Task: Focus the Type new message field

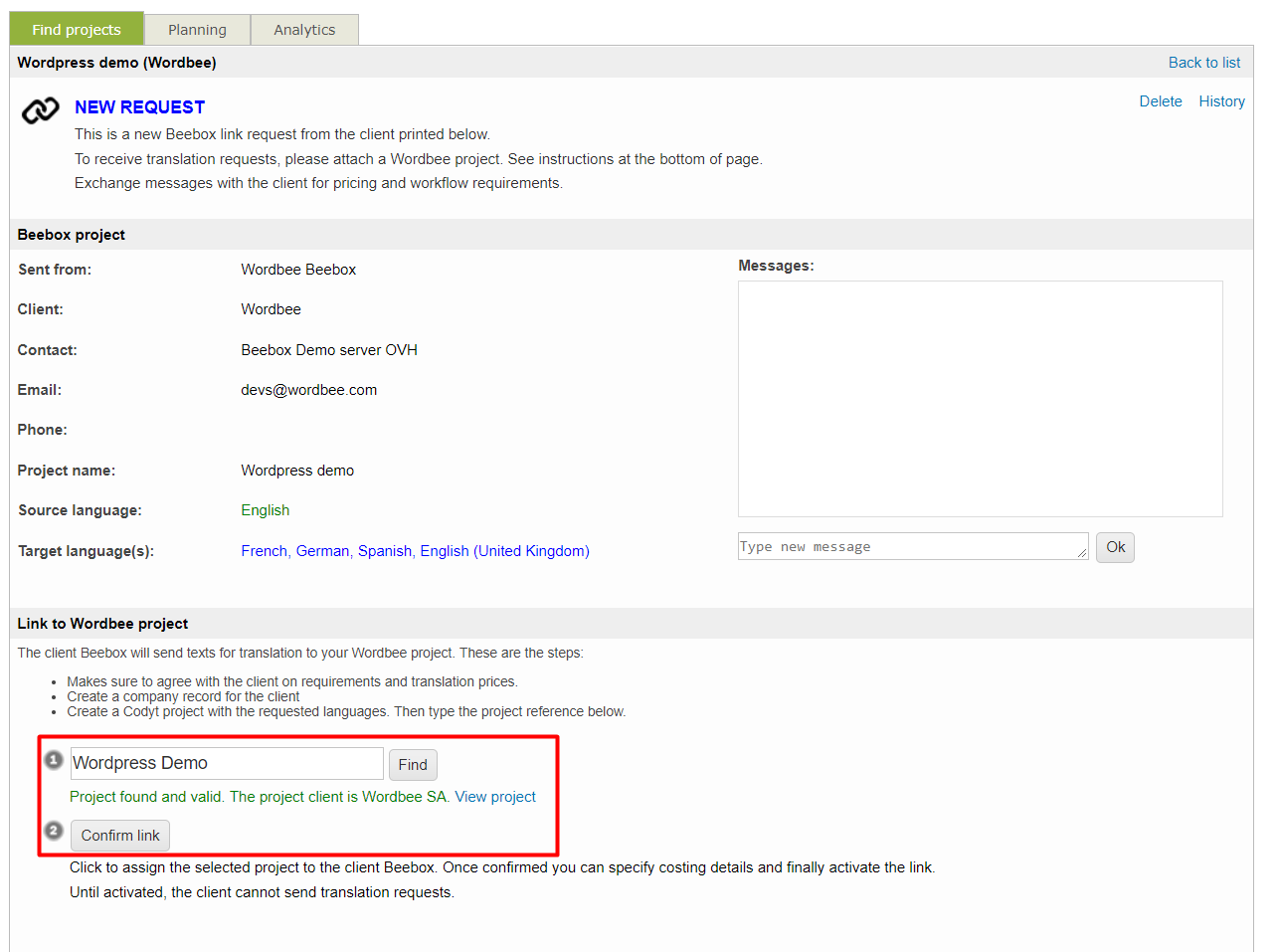Action: pyautogui.click(x=910, y=547)
